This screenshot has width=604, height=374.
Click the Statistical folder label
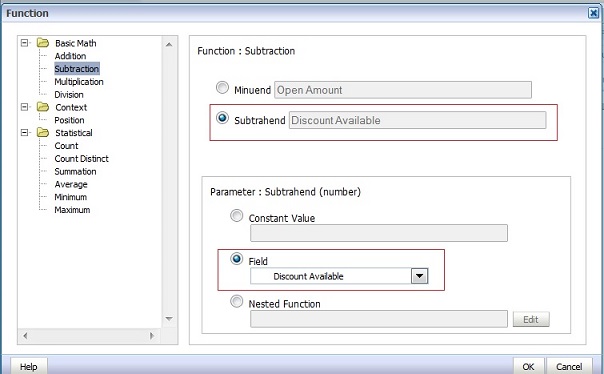pos(74,133)
